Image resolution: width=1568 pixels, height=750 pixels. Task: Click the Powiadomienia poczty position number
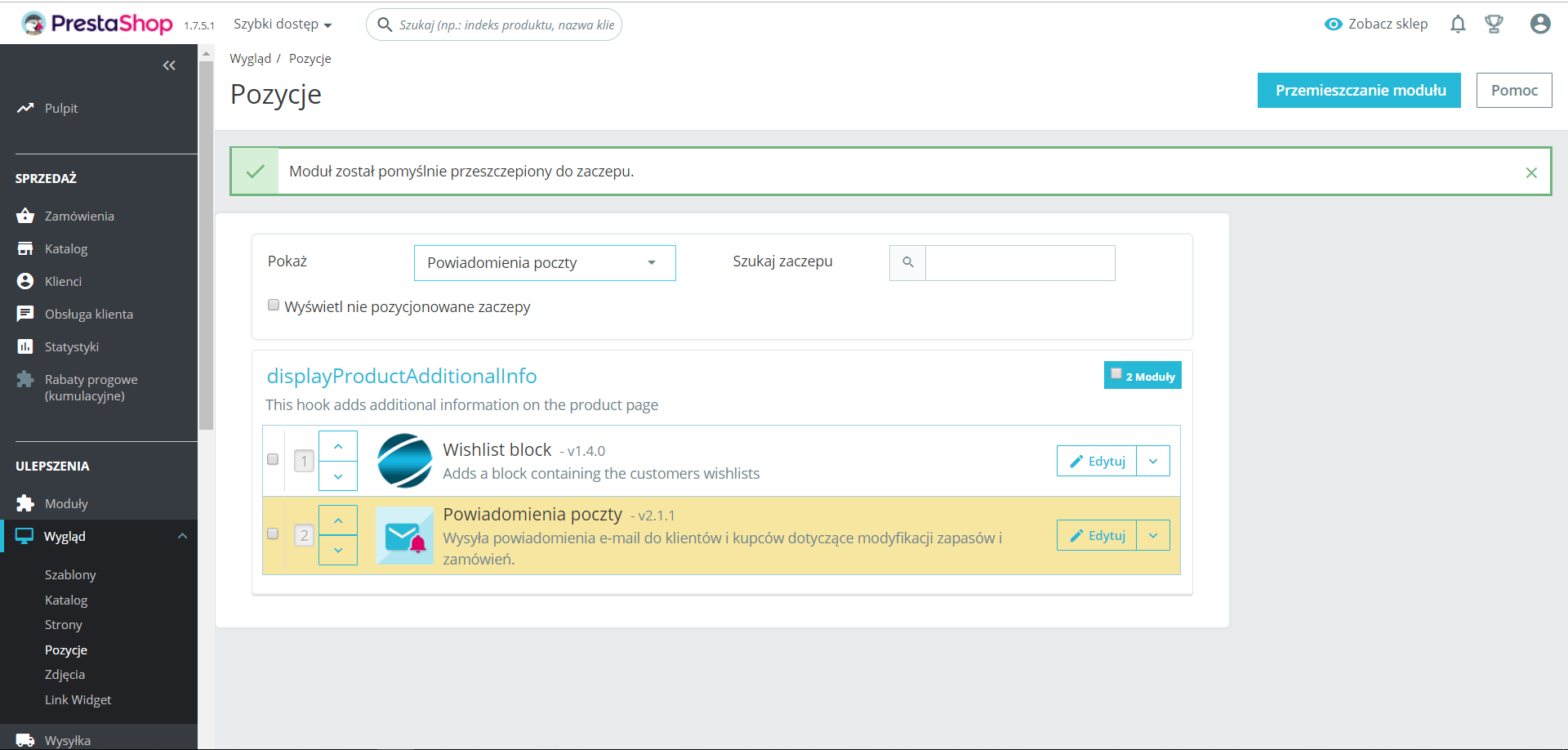(304, 535)
